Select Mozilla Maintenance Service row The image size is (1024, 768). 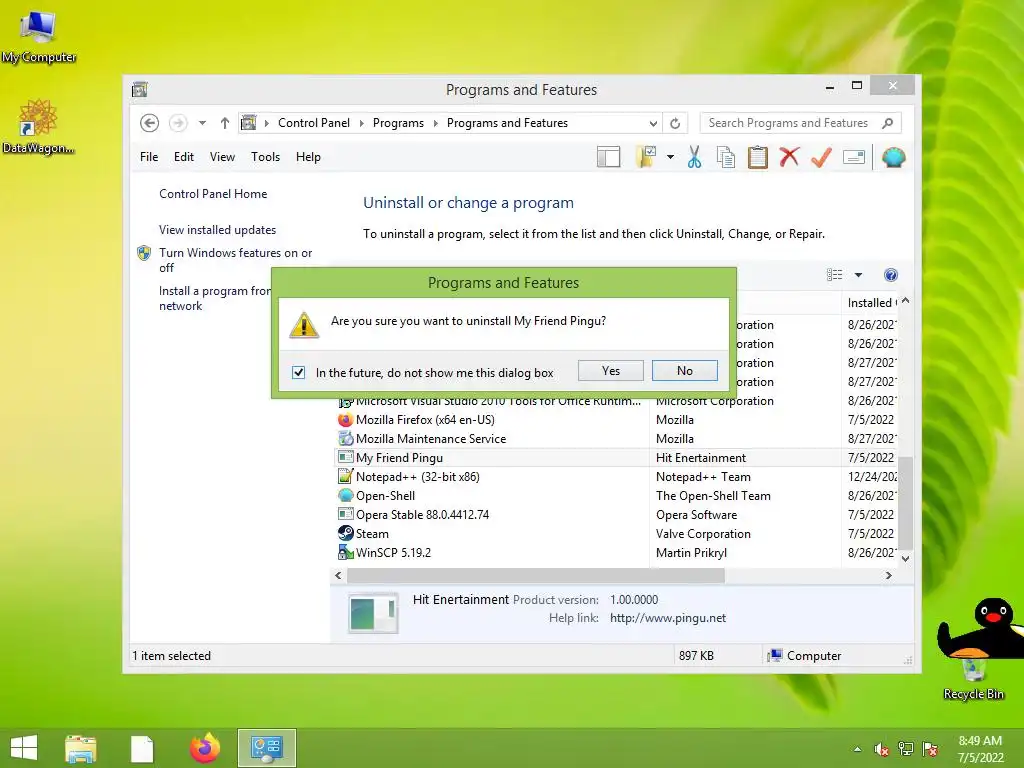click(x=616, y=439)
